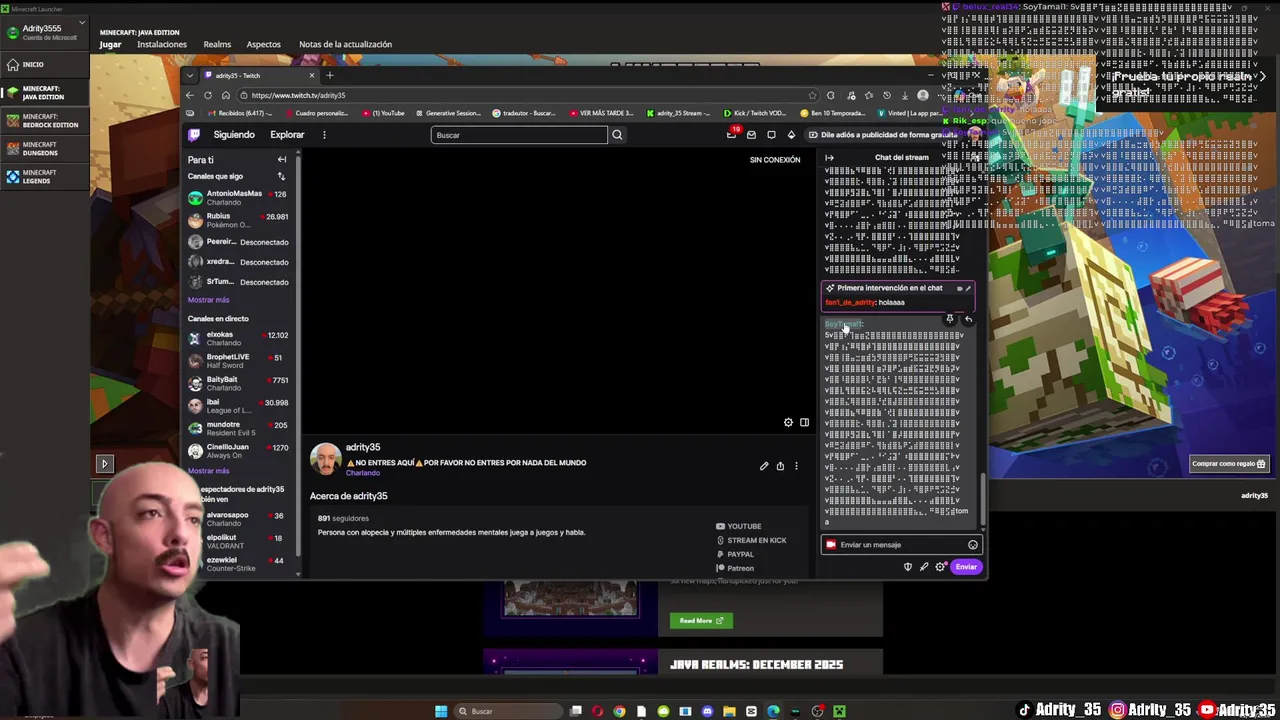Reply to SoyTamal1 message arrow icon
1280x720 pixels.
[967, 319]
